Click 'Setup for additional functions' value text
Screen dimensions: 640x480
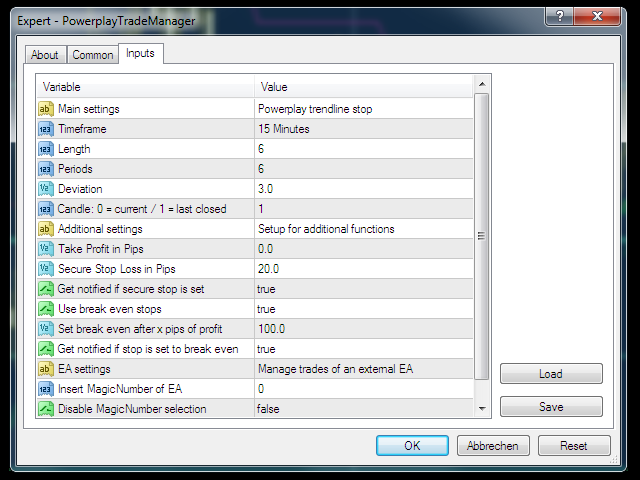326,229
